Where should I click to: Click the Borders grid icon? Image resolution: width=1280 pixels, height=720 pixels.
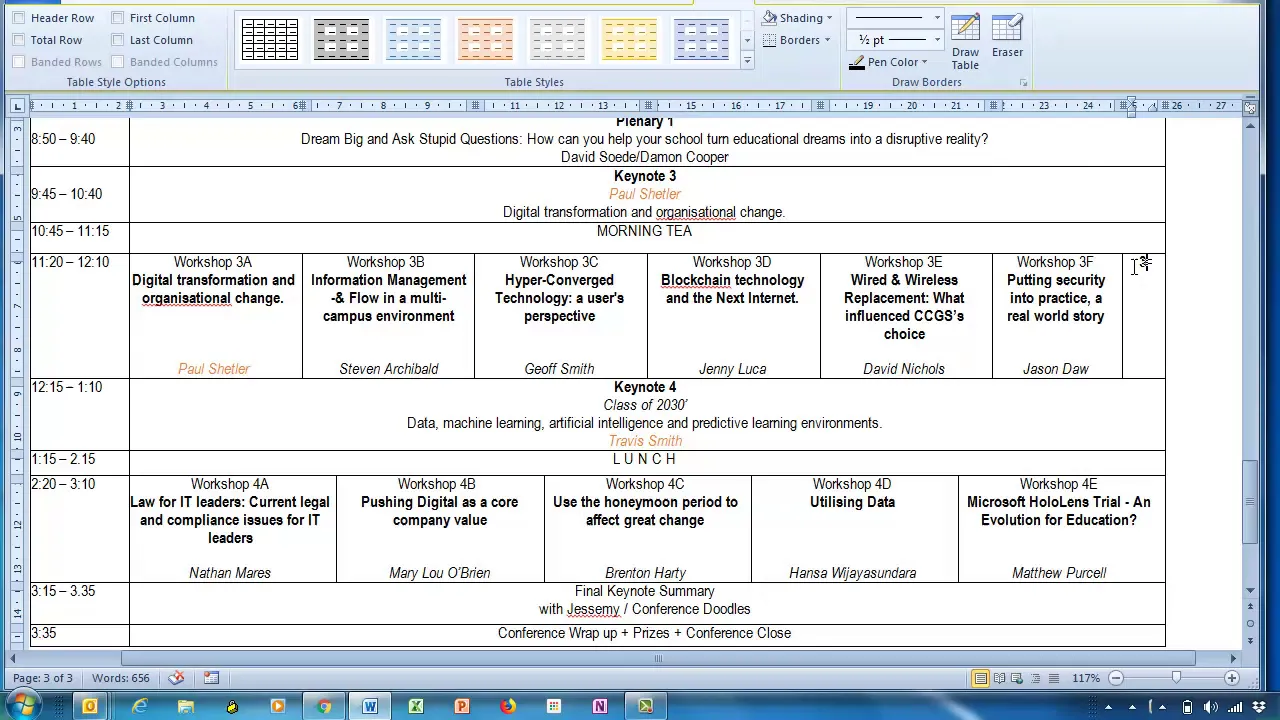point(770,40)
